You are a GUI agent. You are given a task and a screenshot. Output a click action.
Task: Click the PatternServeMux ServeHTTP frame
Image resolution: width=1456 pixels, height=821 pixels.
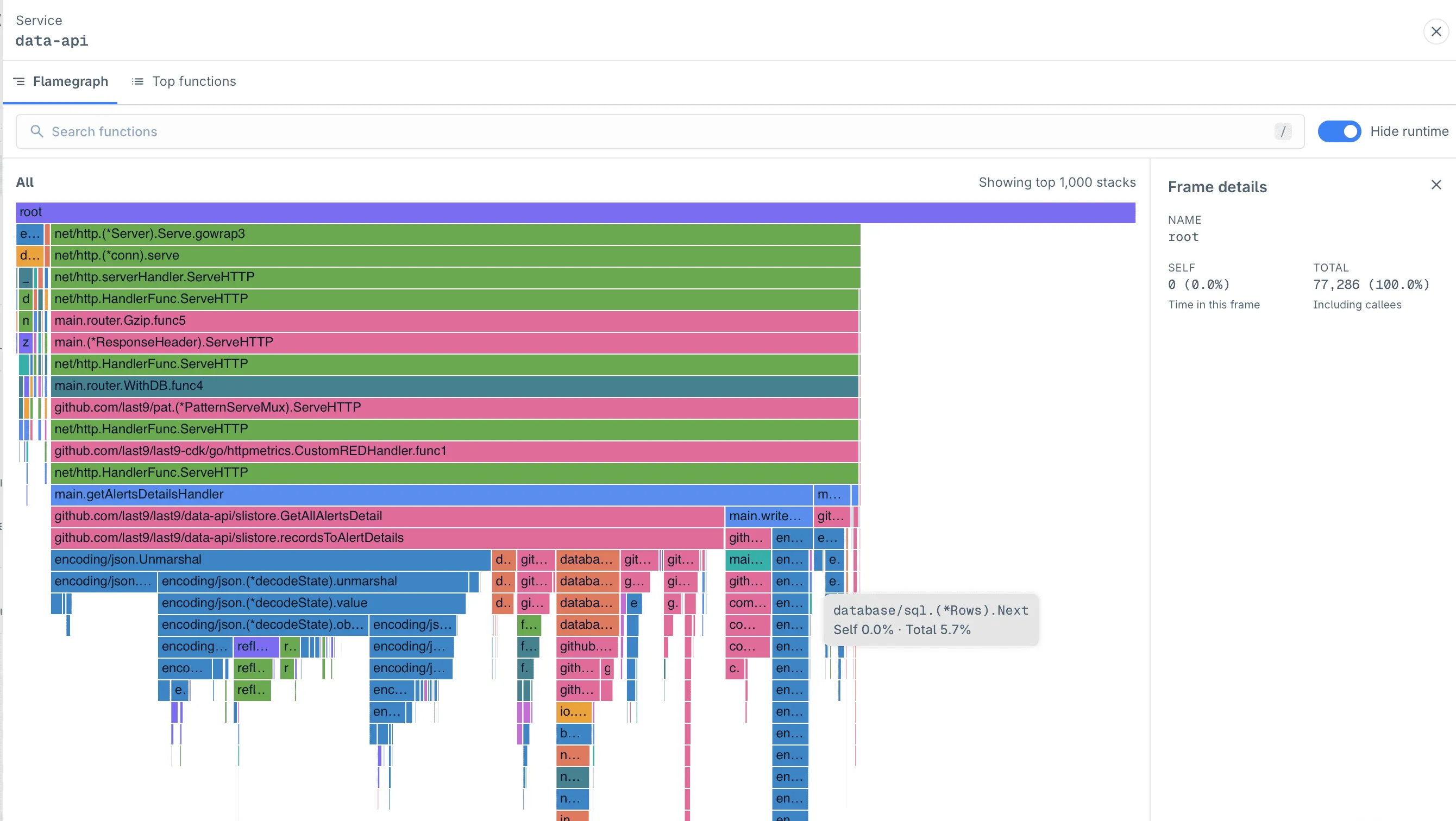click(455, 407)
